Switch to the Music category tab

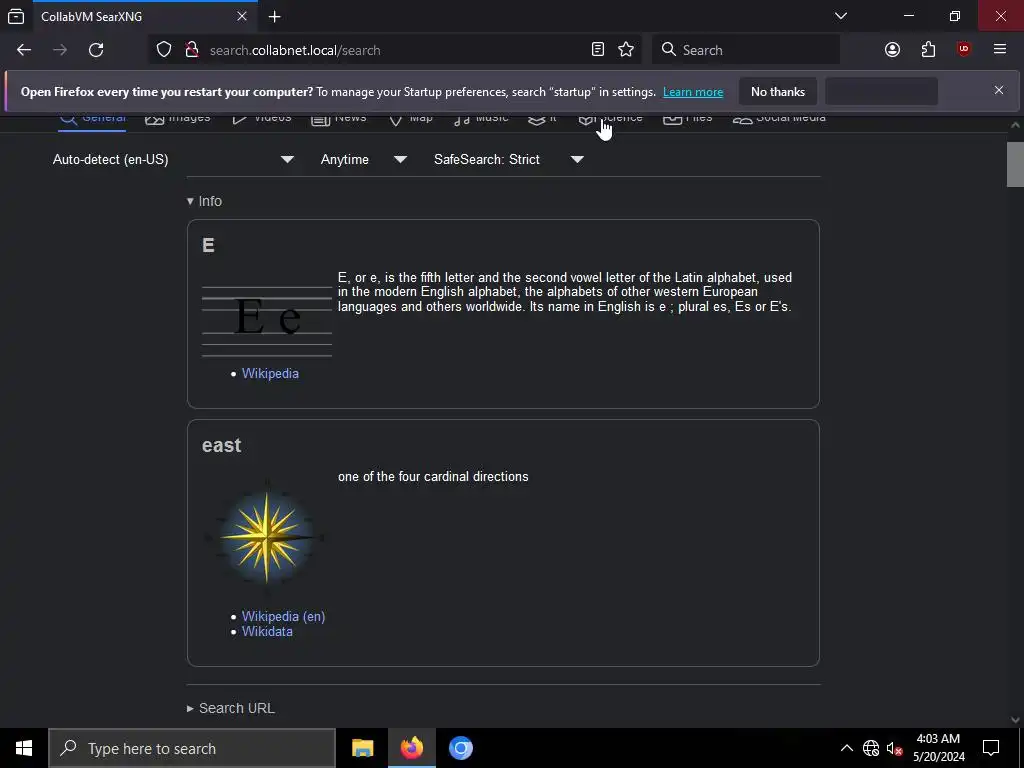click(481, 119)
